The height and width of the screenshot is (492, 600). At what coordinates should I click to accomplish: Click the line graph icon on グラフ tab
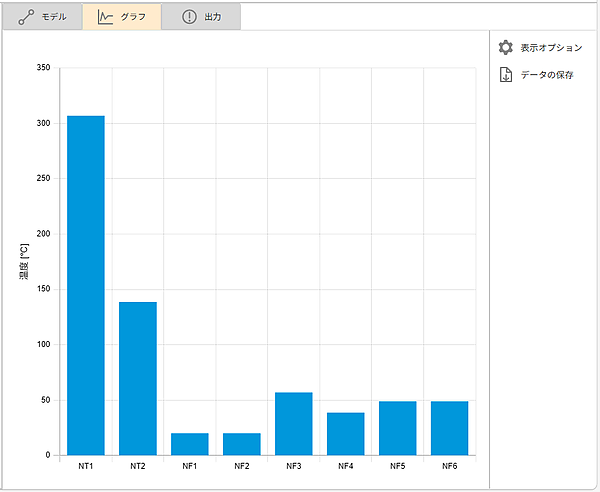[x=105, y=17]
